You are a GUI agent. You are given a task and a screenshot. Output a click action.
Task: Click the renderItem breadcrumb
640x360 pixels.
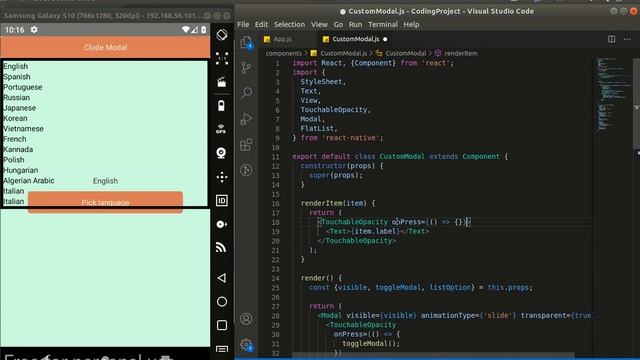point(456,53)
